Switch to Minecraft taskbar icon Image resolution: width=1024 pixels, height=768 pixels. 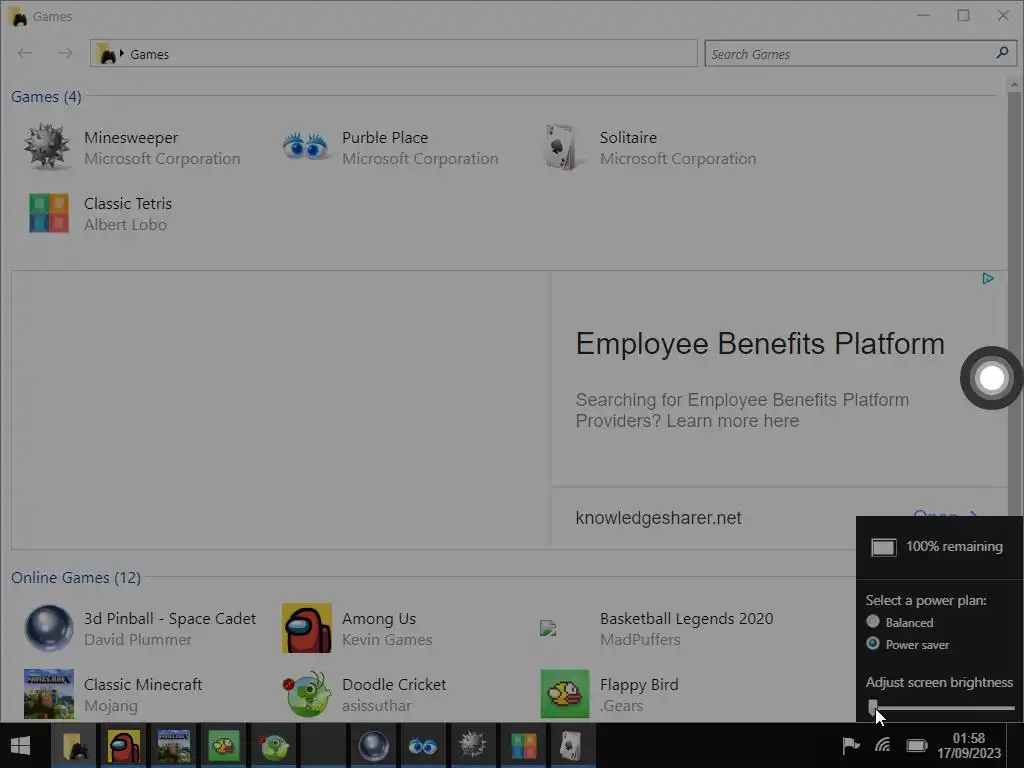(x=174, y=745)
